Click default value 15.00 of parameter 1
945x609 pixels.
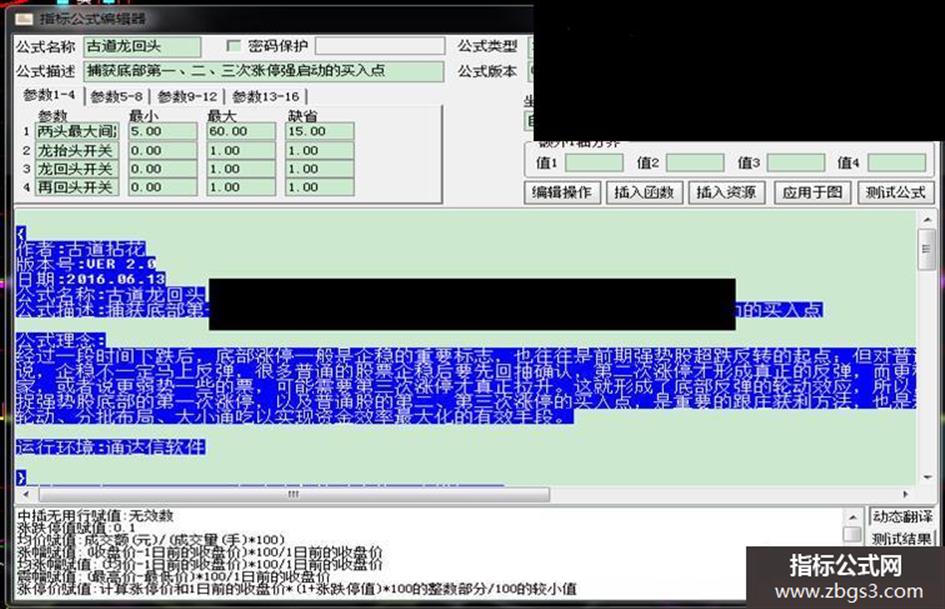(319, 131)
